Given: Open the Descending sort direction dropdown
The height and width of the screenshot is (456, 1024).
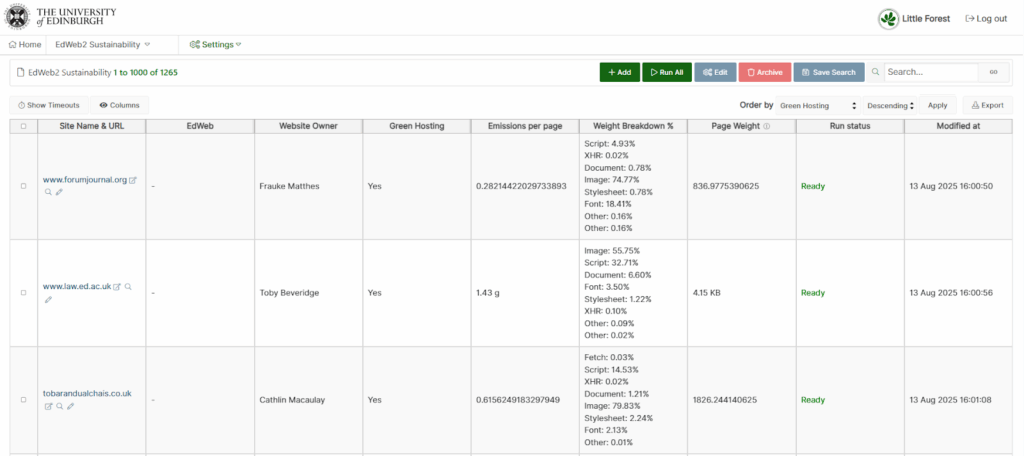Looking at the screenshot, I should click(889, 105).
